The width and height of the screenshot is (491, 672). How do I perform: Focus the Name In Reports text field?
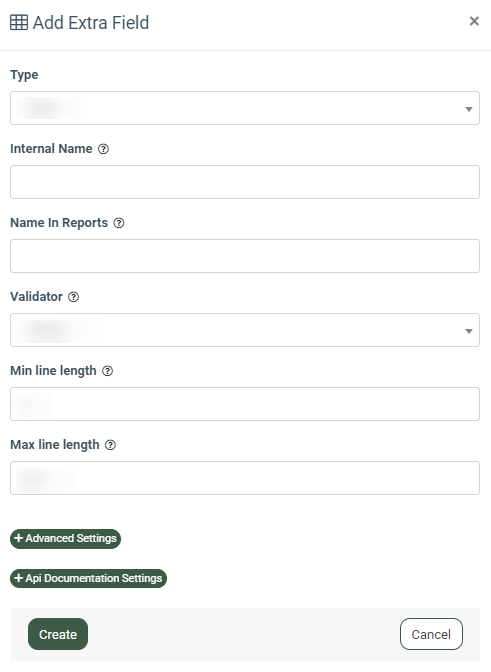point(245,256)
